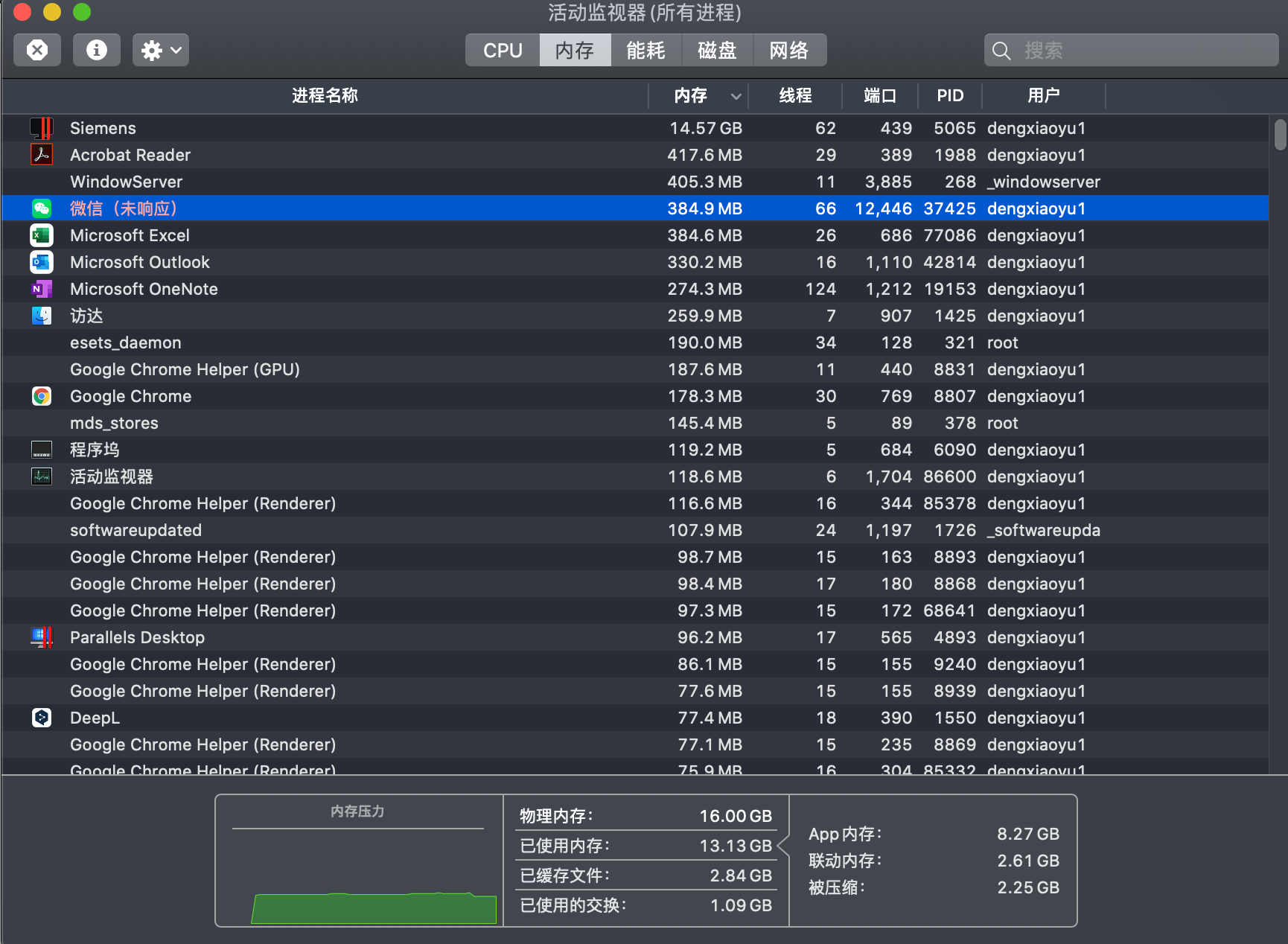Click the 活动监视器 process icon
Viewport: 1288px width, 944px height.
pyautogui.click(x=42, y=476)
